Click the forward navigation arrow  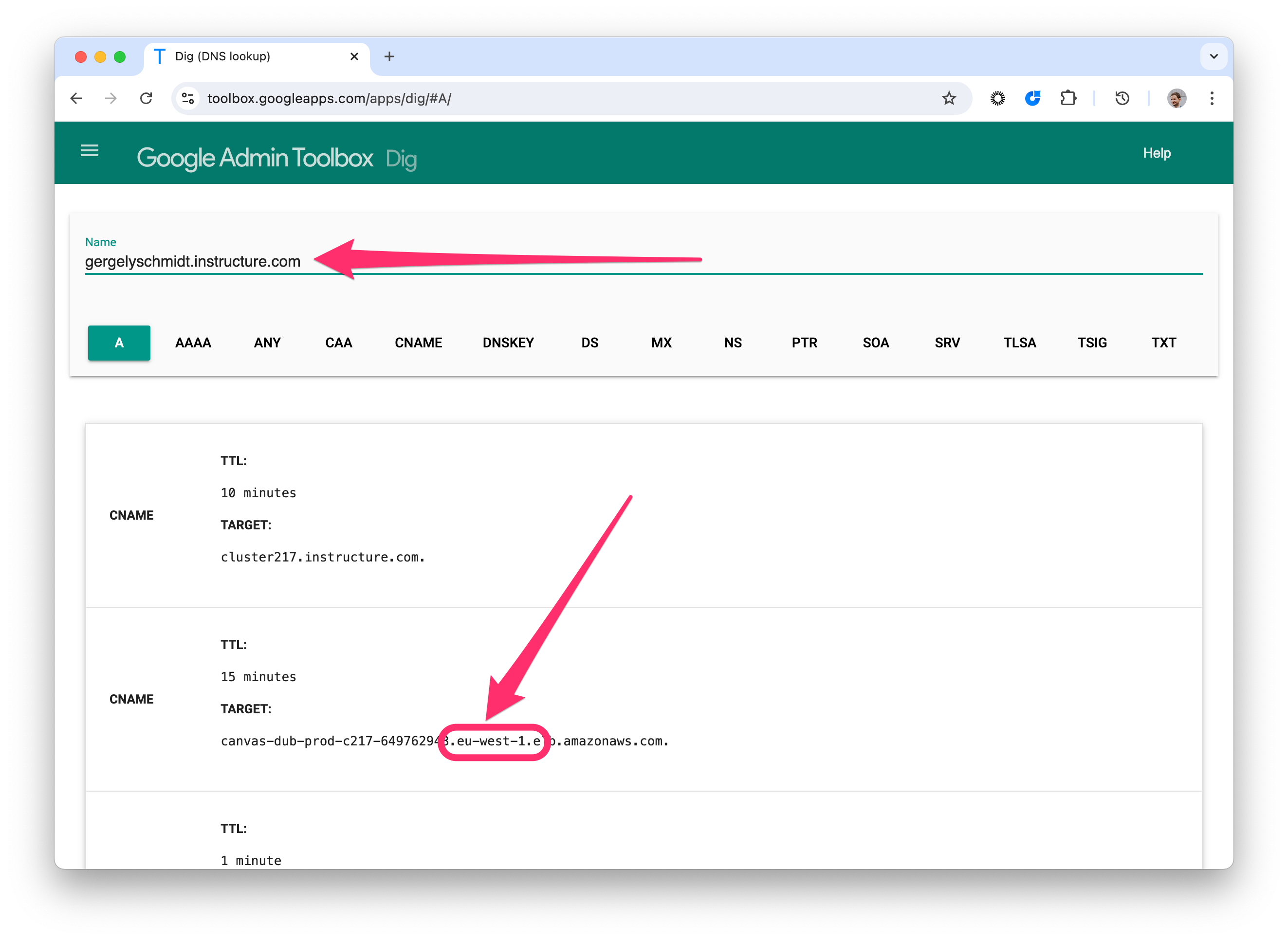[111, 98]
